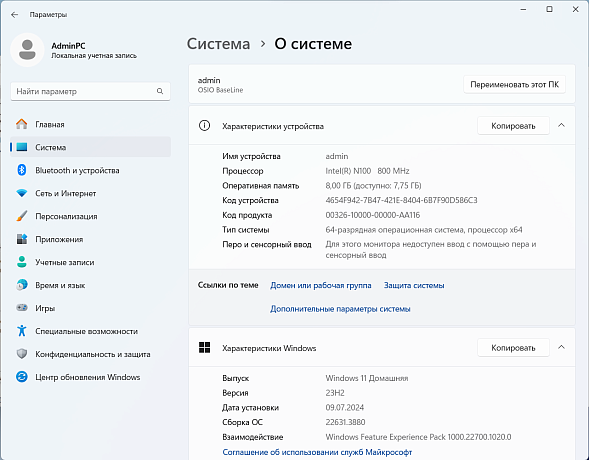The width and height of the screenshot is (589, 460).
Task: Go back with the arrow icon
Action: (x=14, y=15)
